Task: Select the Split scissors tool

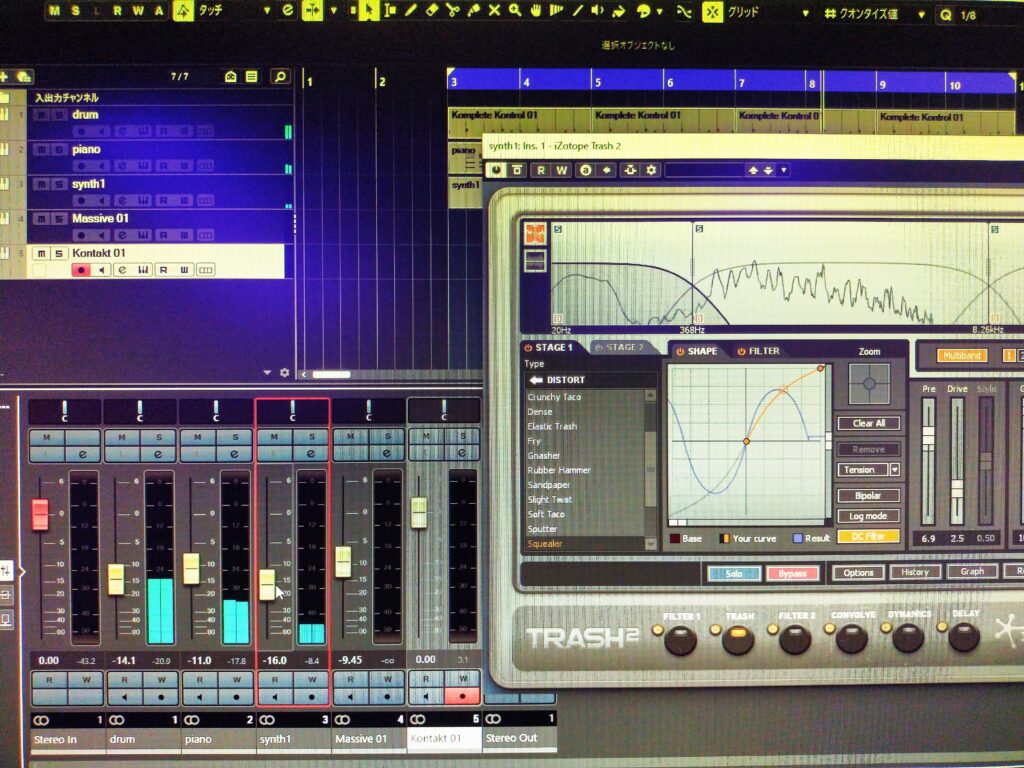Action: 452,10
